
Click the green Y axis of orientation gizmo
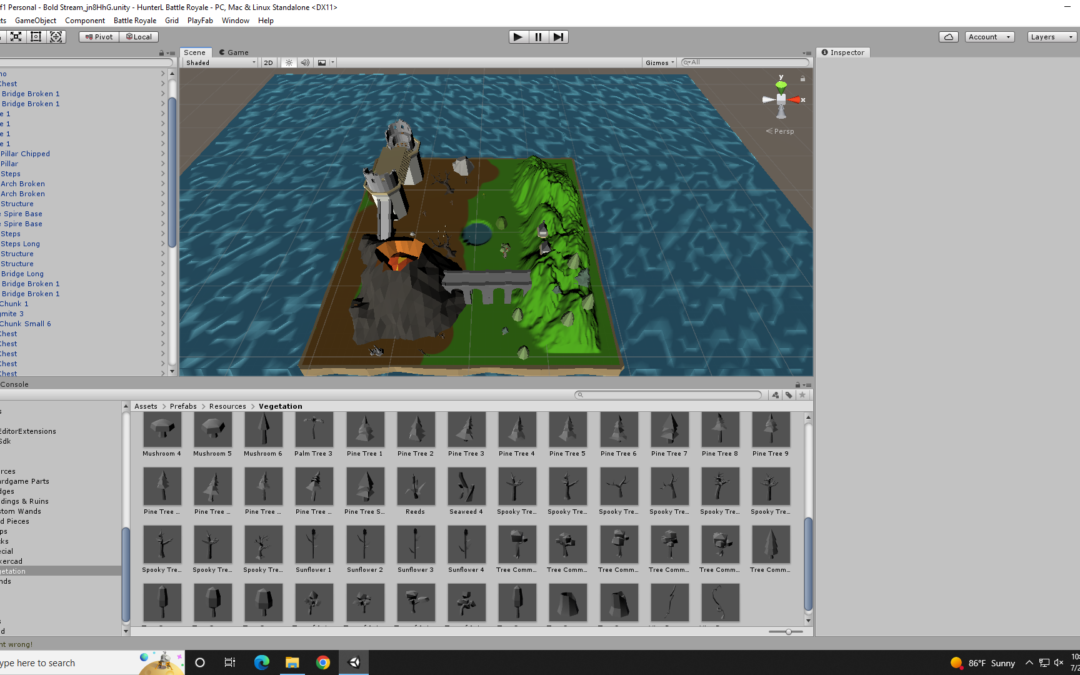[x=781, y=84]
